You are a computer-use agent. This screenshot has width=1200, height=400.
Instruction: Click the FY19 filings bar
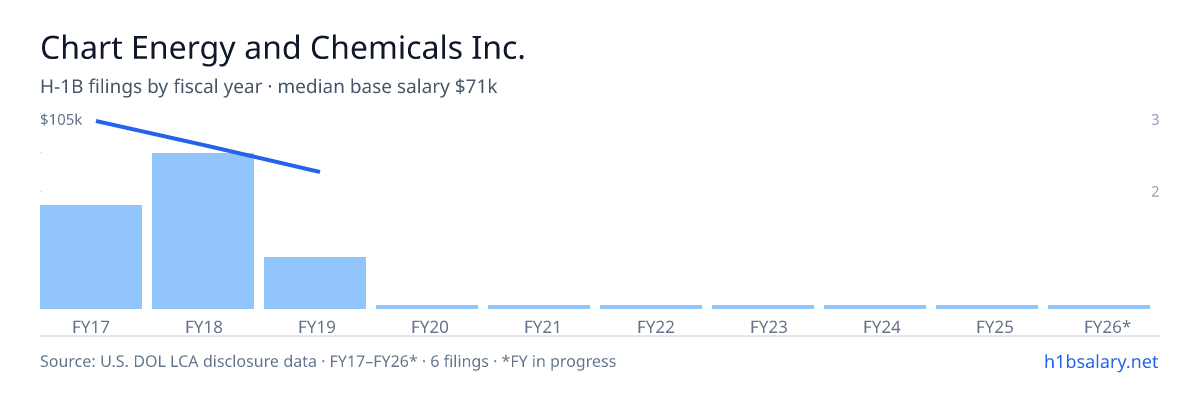coord(315,283)
